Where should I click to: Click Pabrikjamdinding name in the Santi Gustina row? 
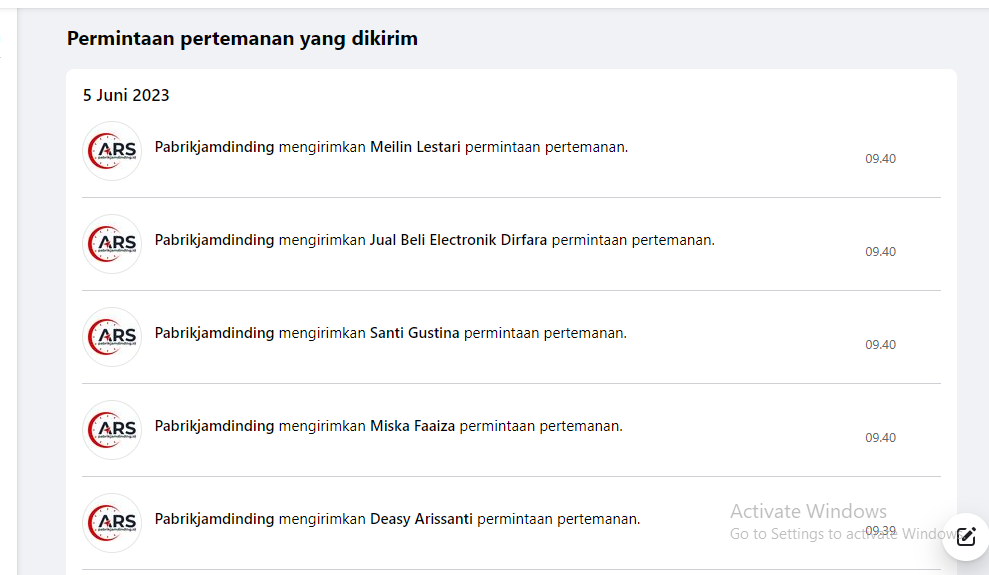coord(214,333)
